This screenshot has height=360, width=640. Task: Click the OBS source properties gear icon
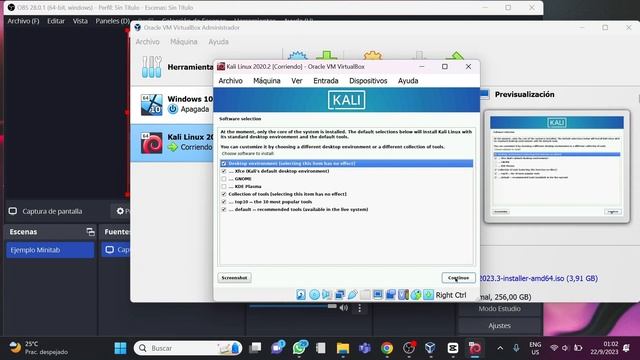(x=120, y=211)
